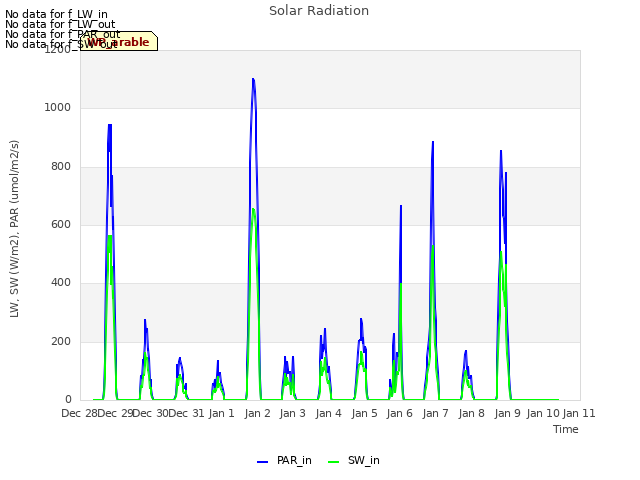Click the Dec 31 x-axis tick label
Screen dimensions: 640x480
(186, 413)
